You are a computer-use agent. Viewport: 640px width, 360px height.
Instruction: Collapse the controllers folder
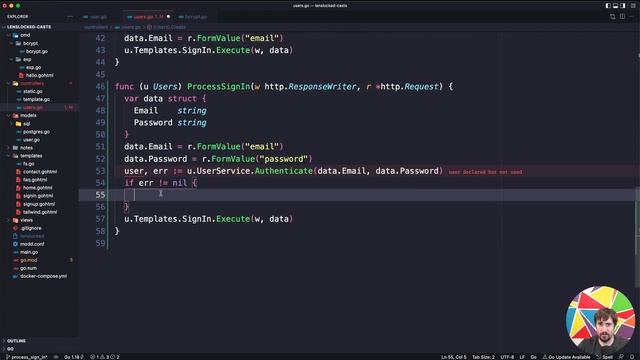click(32, 83)
